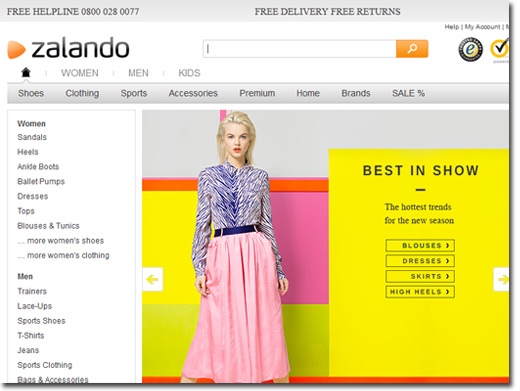The height and width of the screenshot is (391, 520).
Task: Open Sports Shoes in the sidebar
Action: [x=41, y=321]
